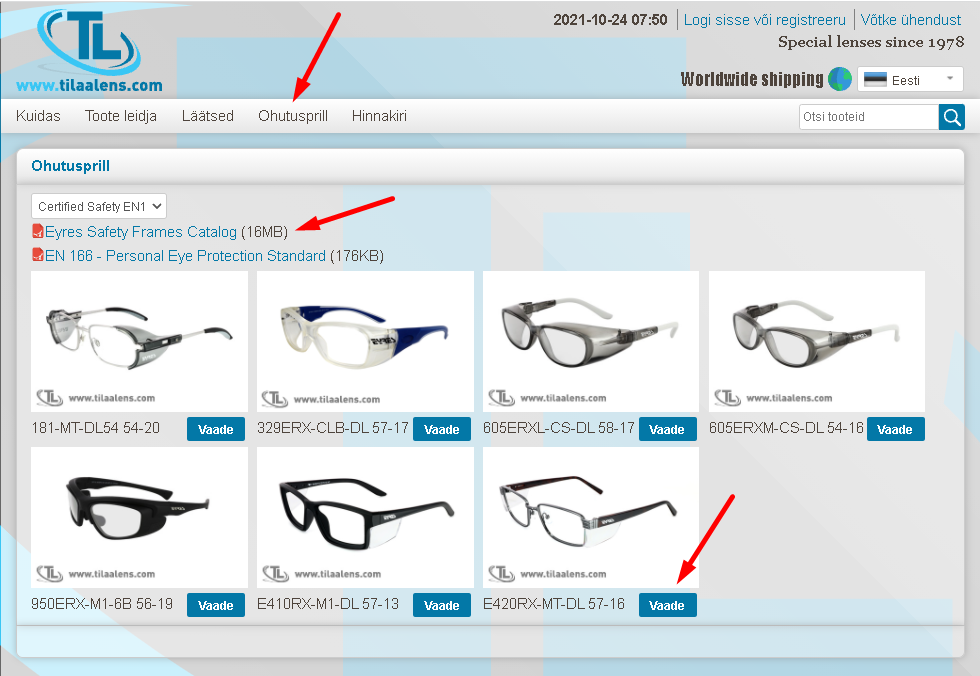Select the 329ERX-CLB-DL blue glasses thumbnail
The image size is (980, 676).
pyautogui.click(x=365, y=341)
